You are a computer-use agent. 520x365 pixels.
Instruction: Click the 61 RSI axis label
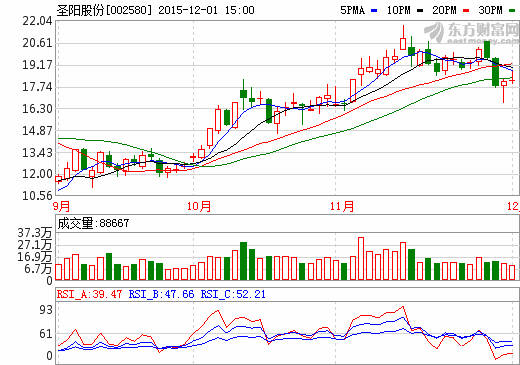tap(46, 334)
